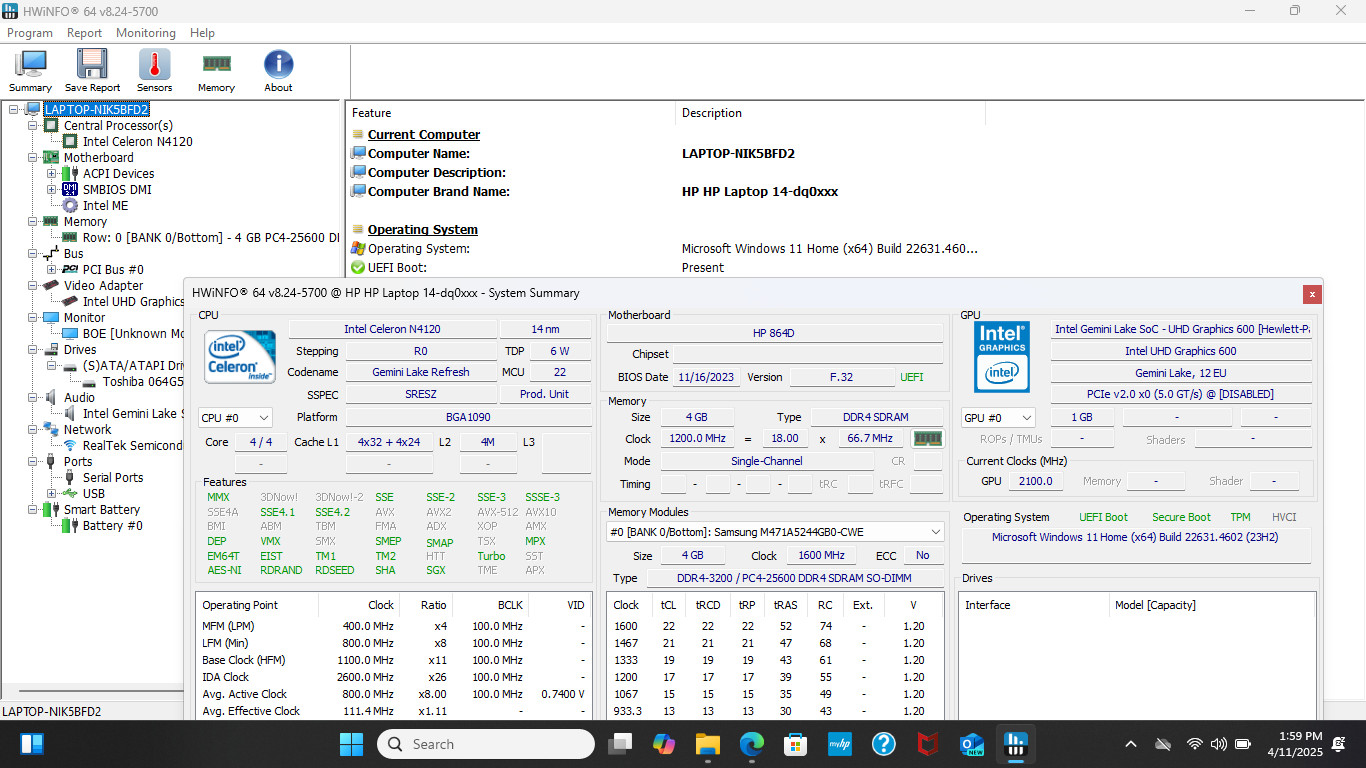1366x768 pixels.
Task: Open McAfee icon in taskbar
Action: coord(928,744)
